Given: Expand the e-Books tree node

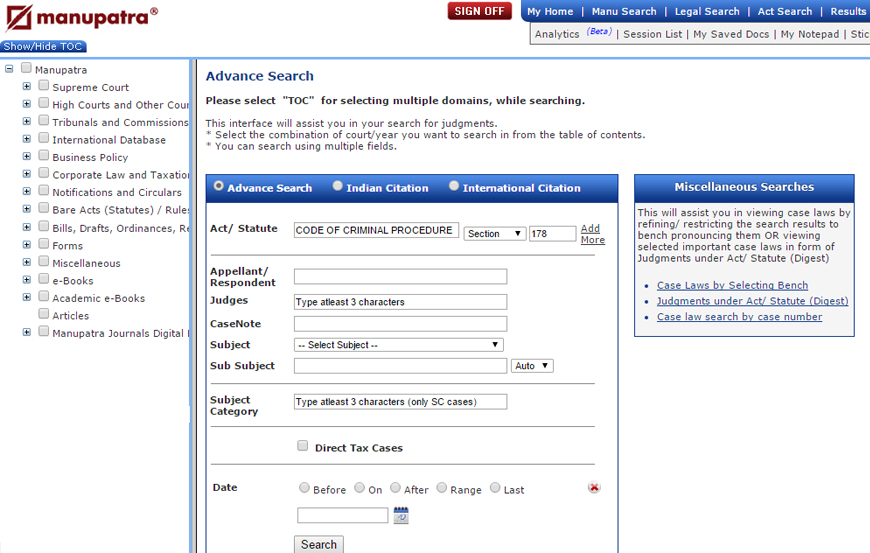Looking at the screenshot, I should (27, 280).
